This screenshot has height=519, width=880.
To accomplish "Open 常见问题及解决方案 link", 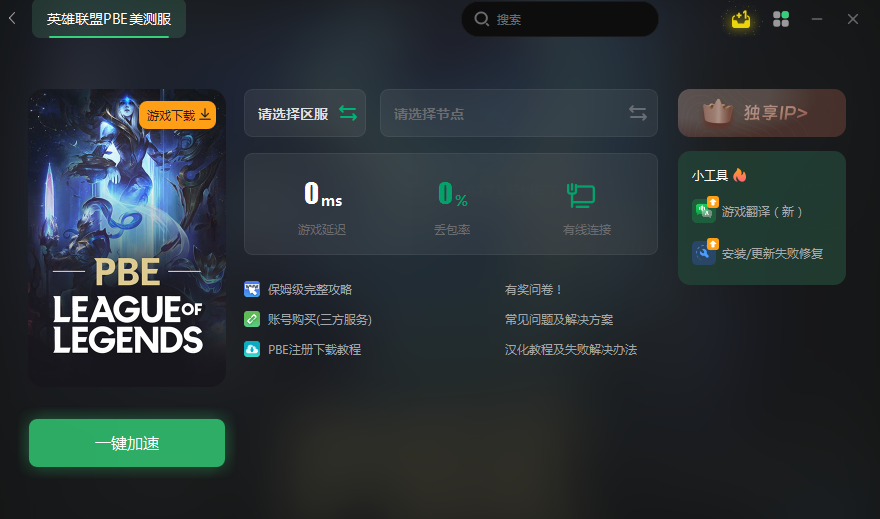I will tap(559, 319).
